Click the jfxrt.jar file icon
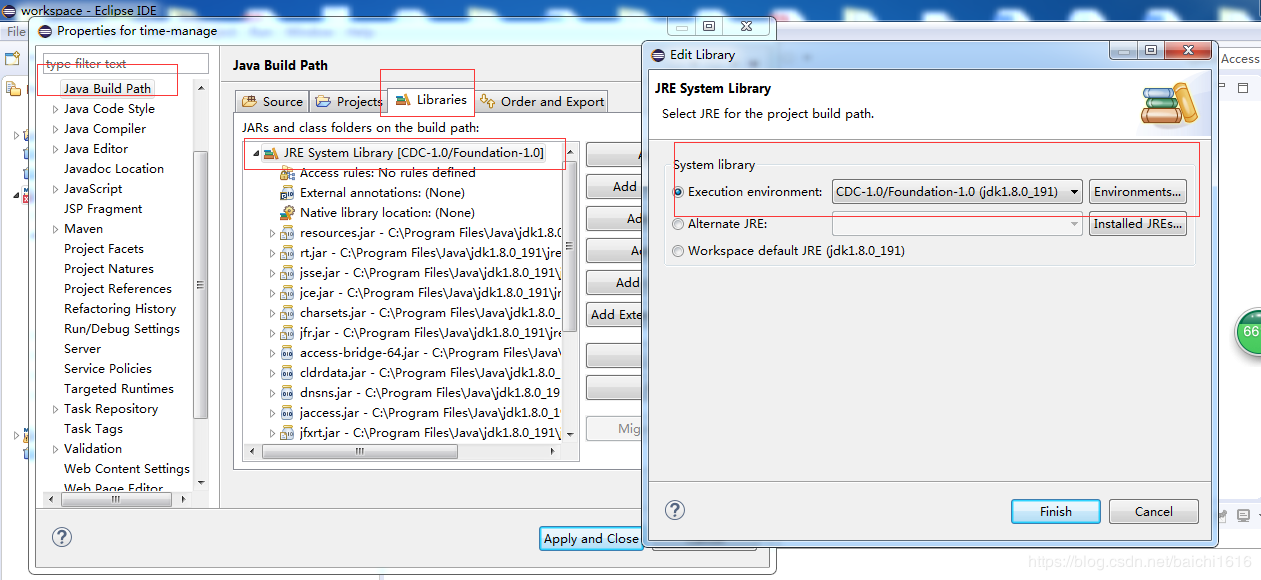The height and width of the screenshot is (580, 1261). [x=288, y=433]
